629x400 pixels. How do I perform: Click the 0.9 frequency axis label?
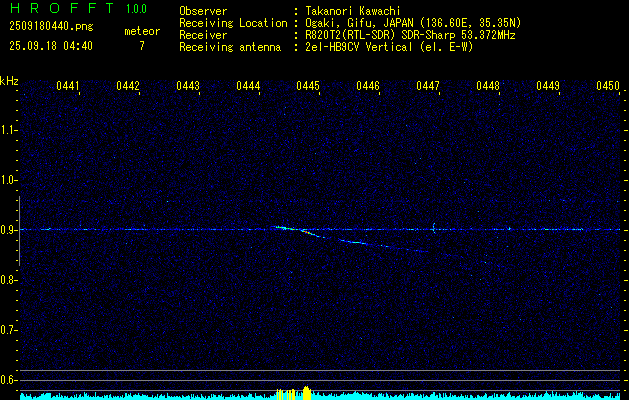[9, 230]
